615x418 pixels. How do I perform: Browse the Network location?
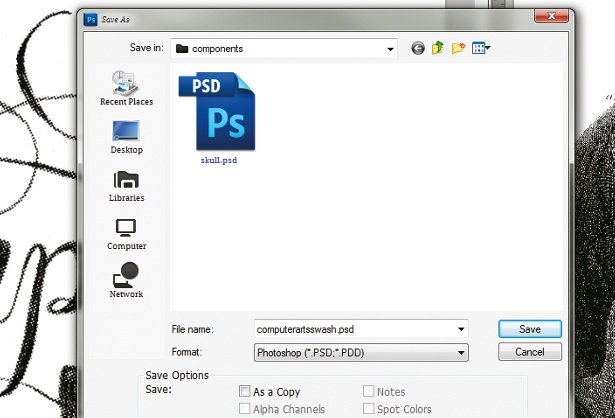(x=126, y=280)
